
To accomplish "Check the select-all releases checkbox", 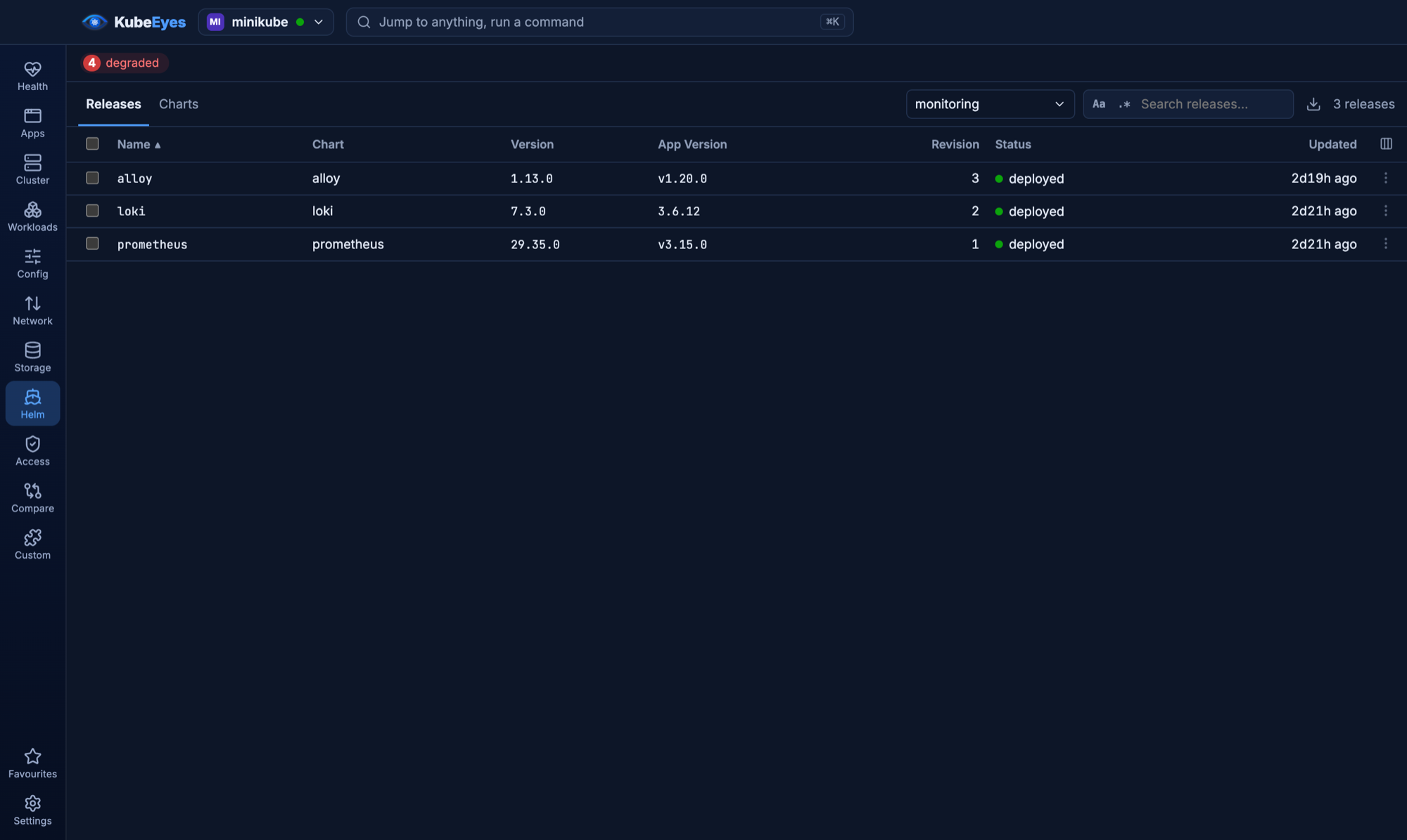I will coord(92,144).
